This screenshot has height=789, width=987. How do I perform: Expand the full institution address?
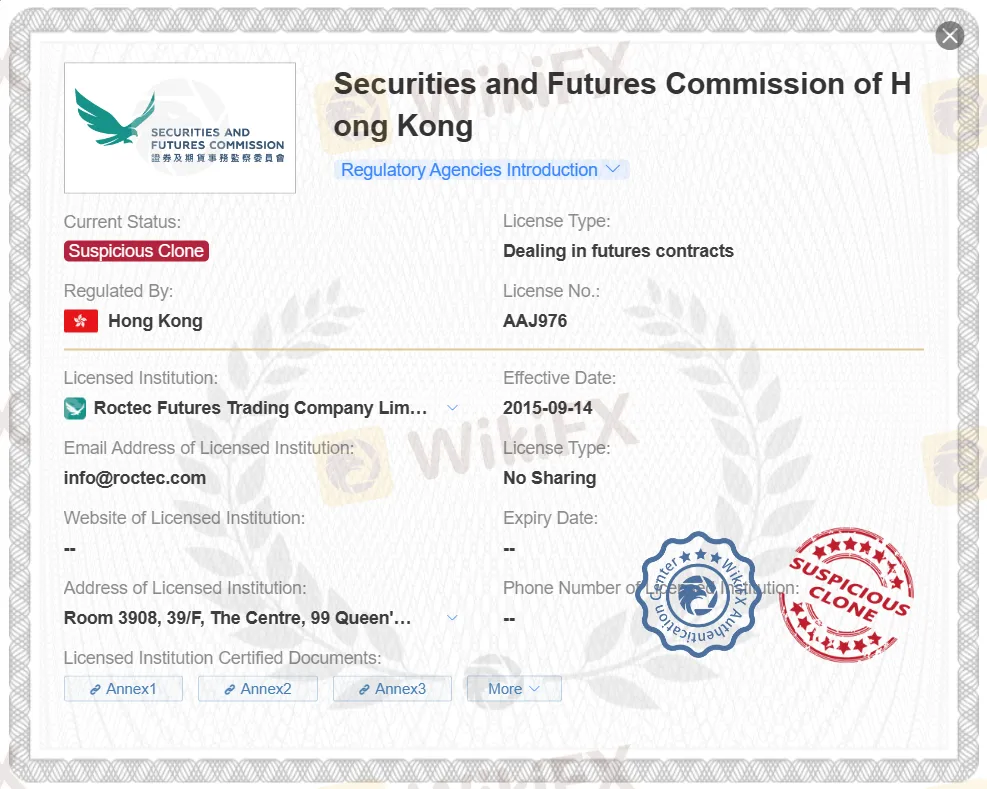[452, 618]
